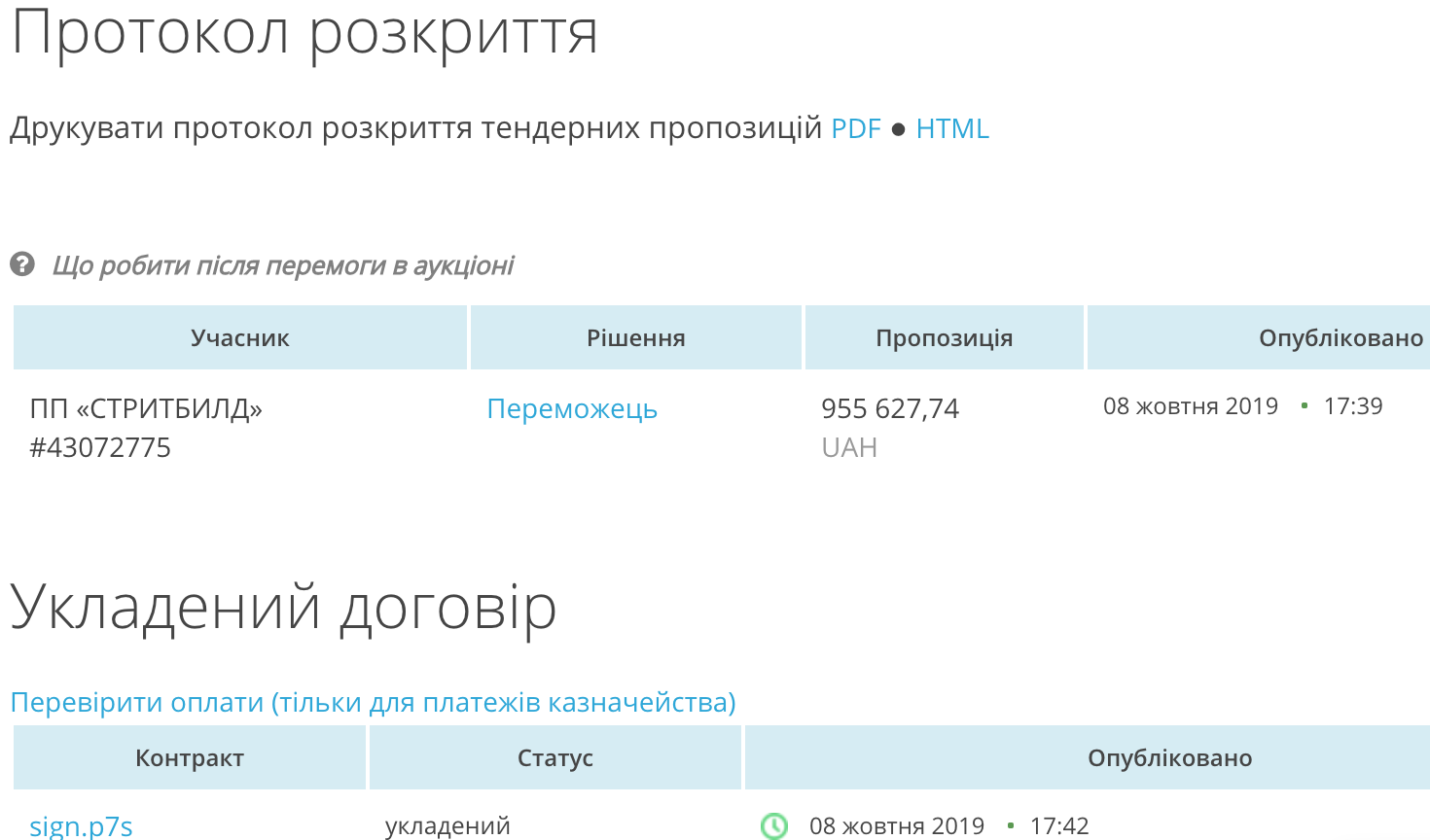Viewport: 1430px width, 840px height.
Task: Click the 'Статус' column header
Action: 554,758
